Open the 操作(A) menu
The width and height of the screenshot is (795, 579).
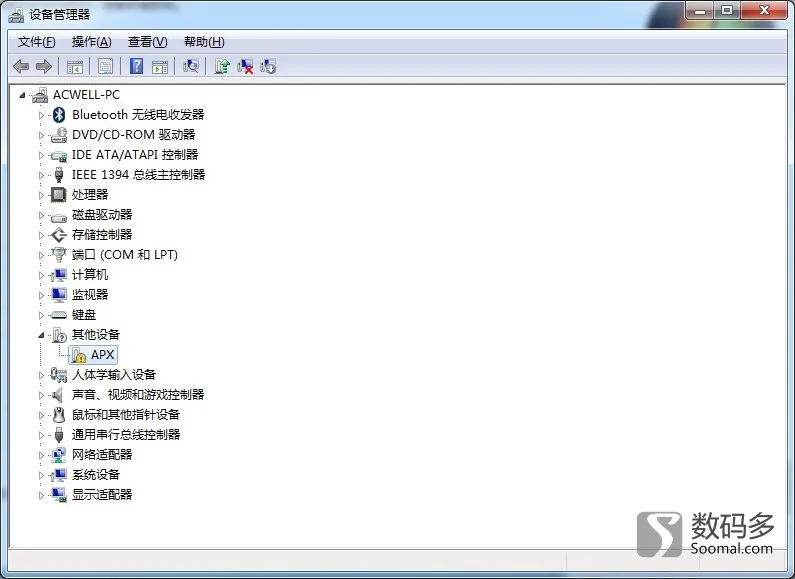pos(91,42)
